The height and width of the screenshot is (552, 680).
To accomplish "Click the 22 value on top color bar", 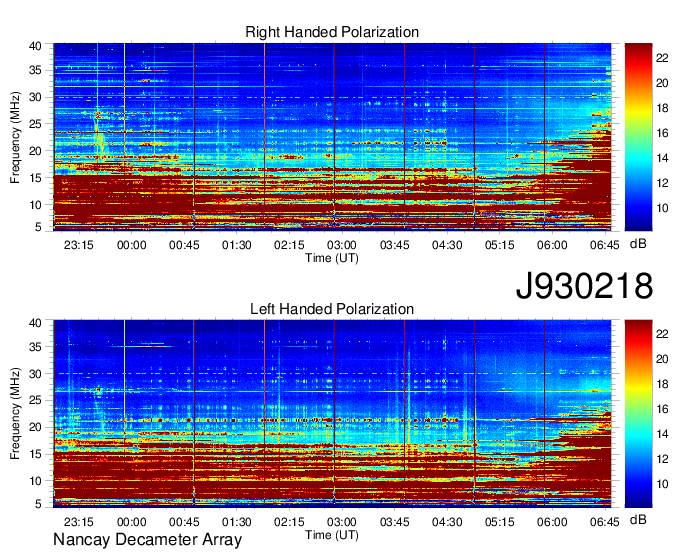I will (x=662, y=58).
